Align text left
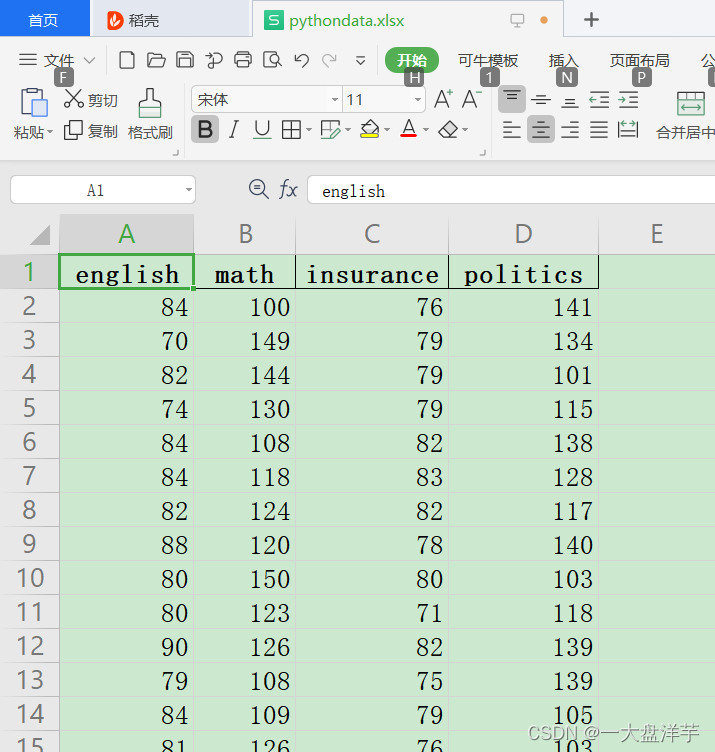The image size is (715, 752). [x=512, y=129]
